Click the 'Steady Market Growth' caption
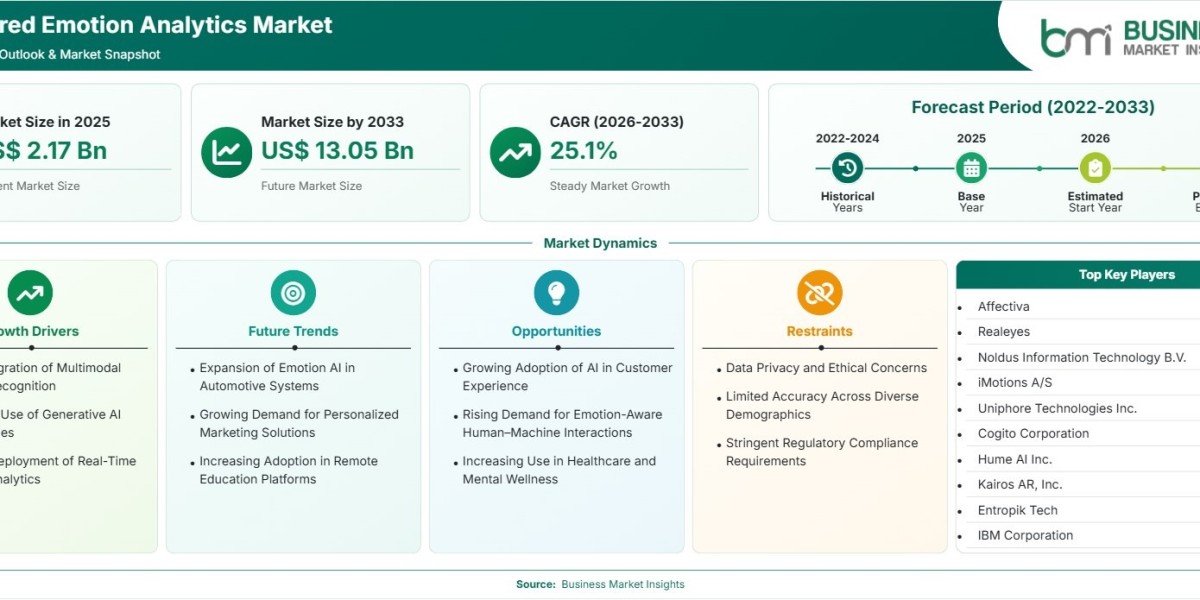The height and width of the screenshot is (600, 1200). (x=610, y=186)
